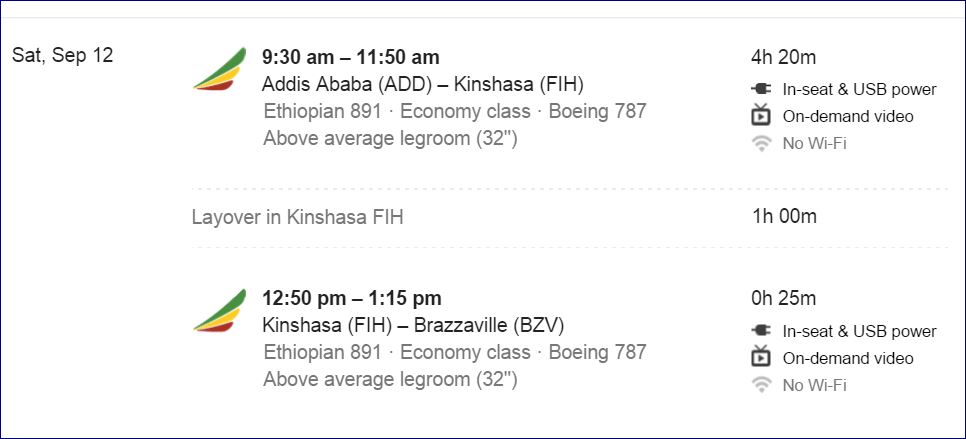The width and height of the screenshot is (966, 439).
Task: Click the In-seat & USB power label in first flight
Action: [859, 89]
